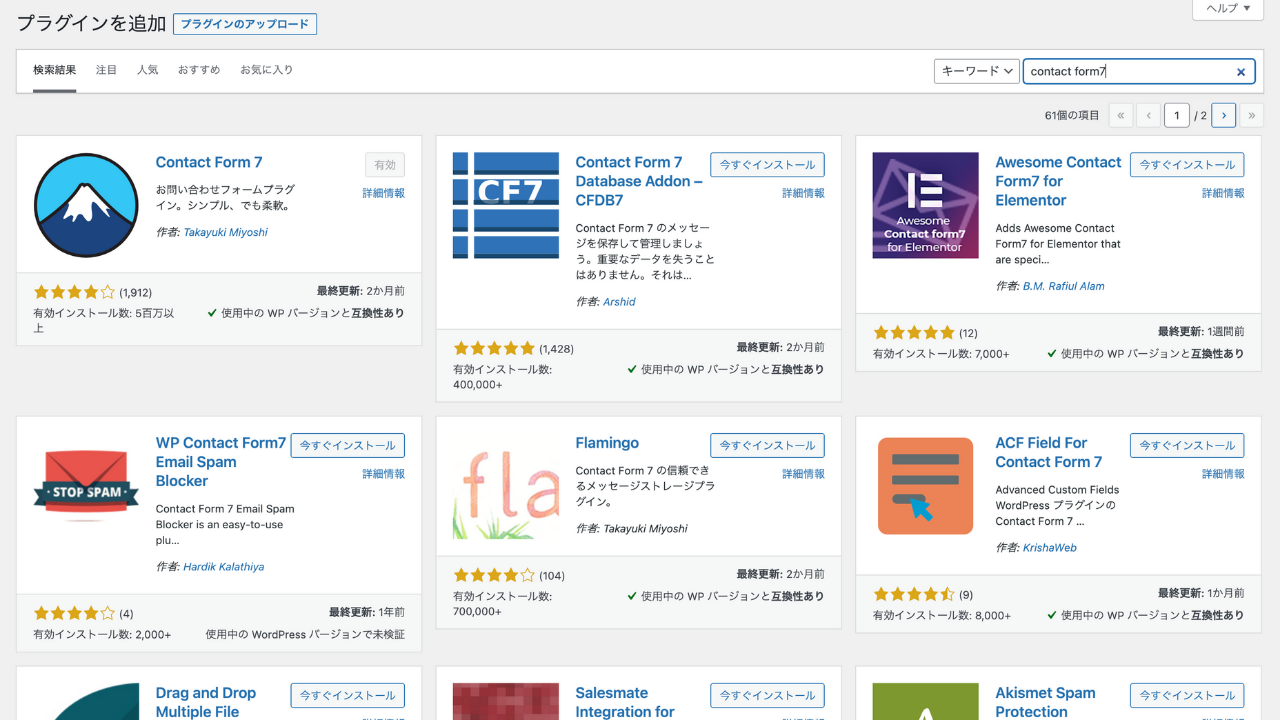Open author B.M. Rafiul Alam's link

1064,286
